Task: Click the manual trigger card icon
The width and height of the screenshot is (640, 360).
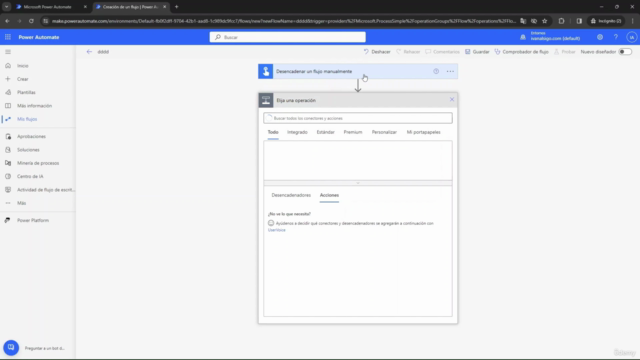Action: click(266, 71)
